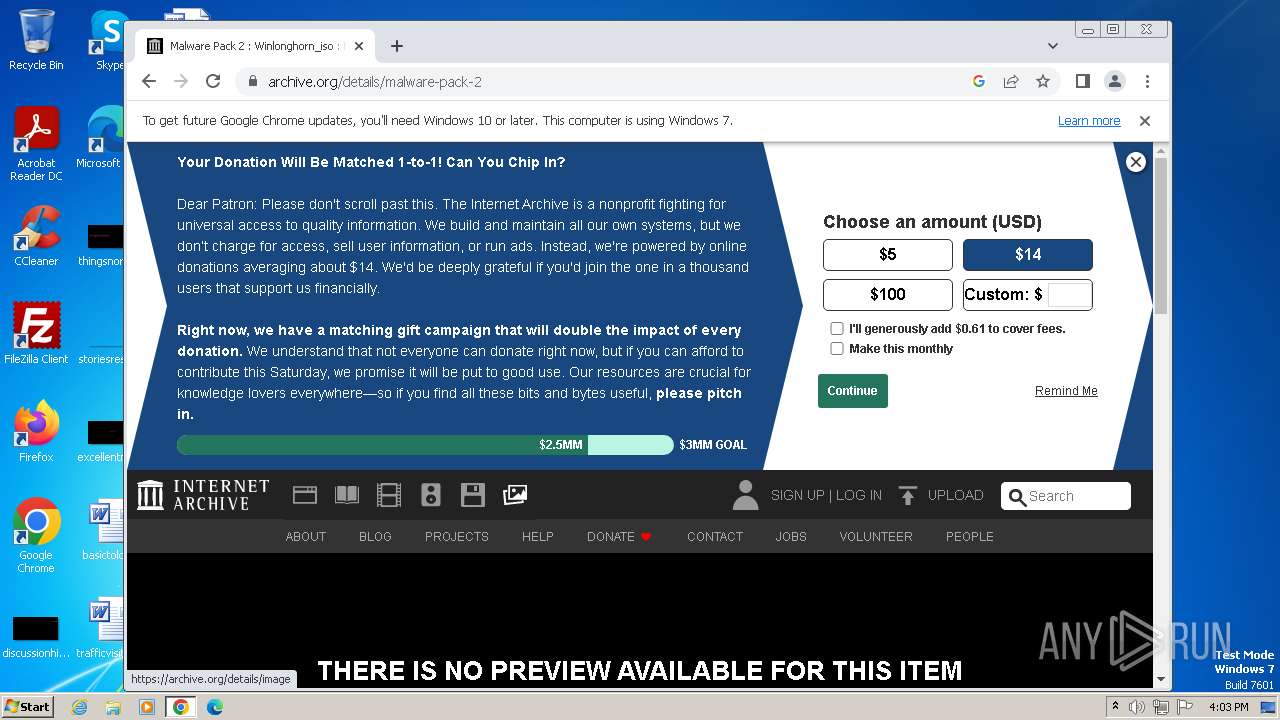Open the ABOUT menu item
1280x720 pixels.
click(306, 537)
